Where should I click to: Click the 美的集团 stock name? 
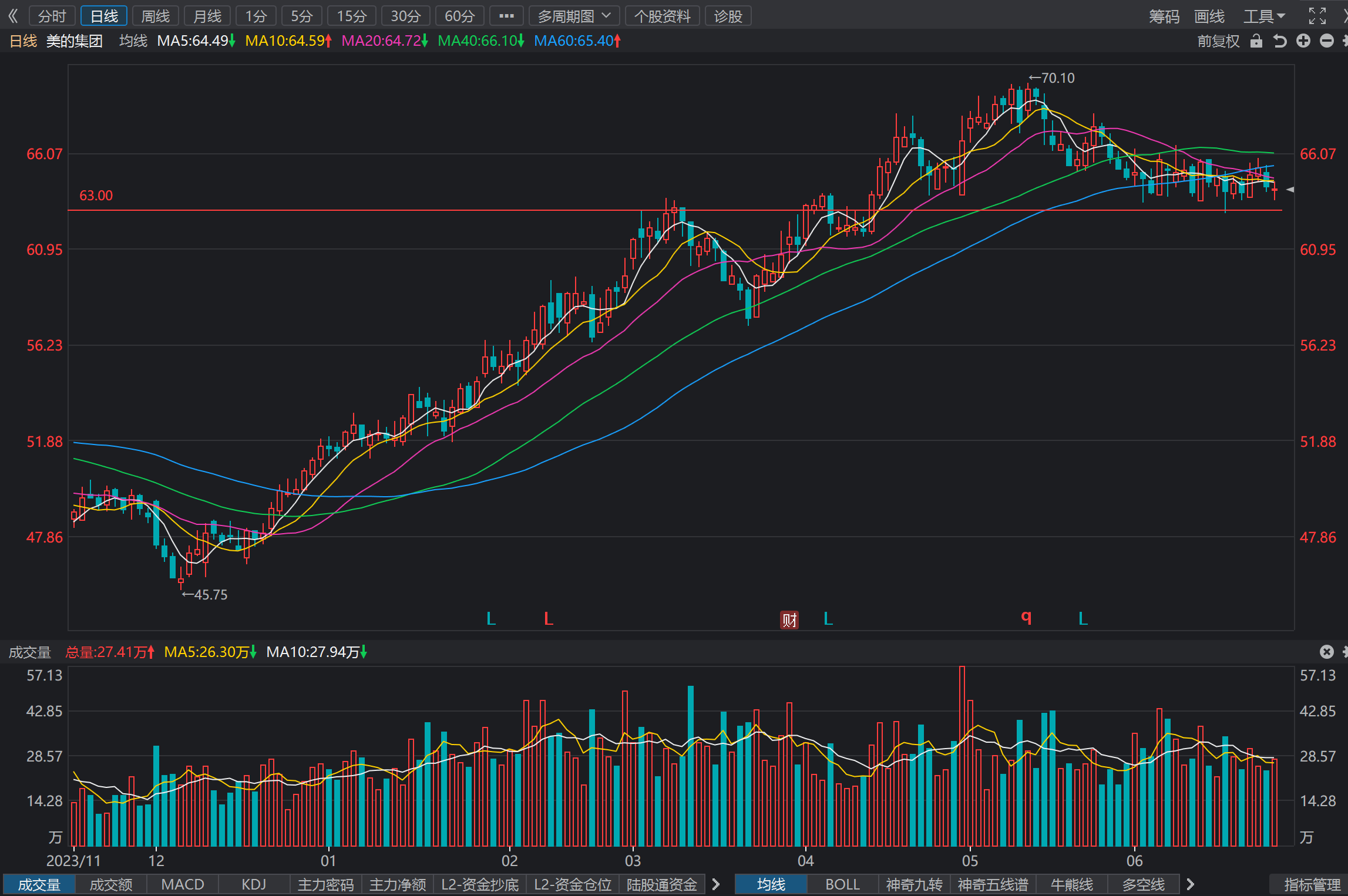(75, 41)
